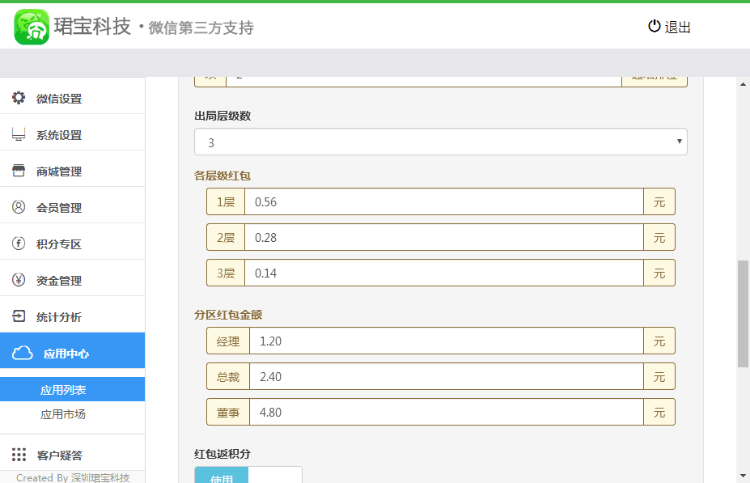
Task: Click the yen icon for 资金管理
Action: (x=19, y=280)
